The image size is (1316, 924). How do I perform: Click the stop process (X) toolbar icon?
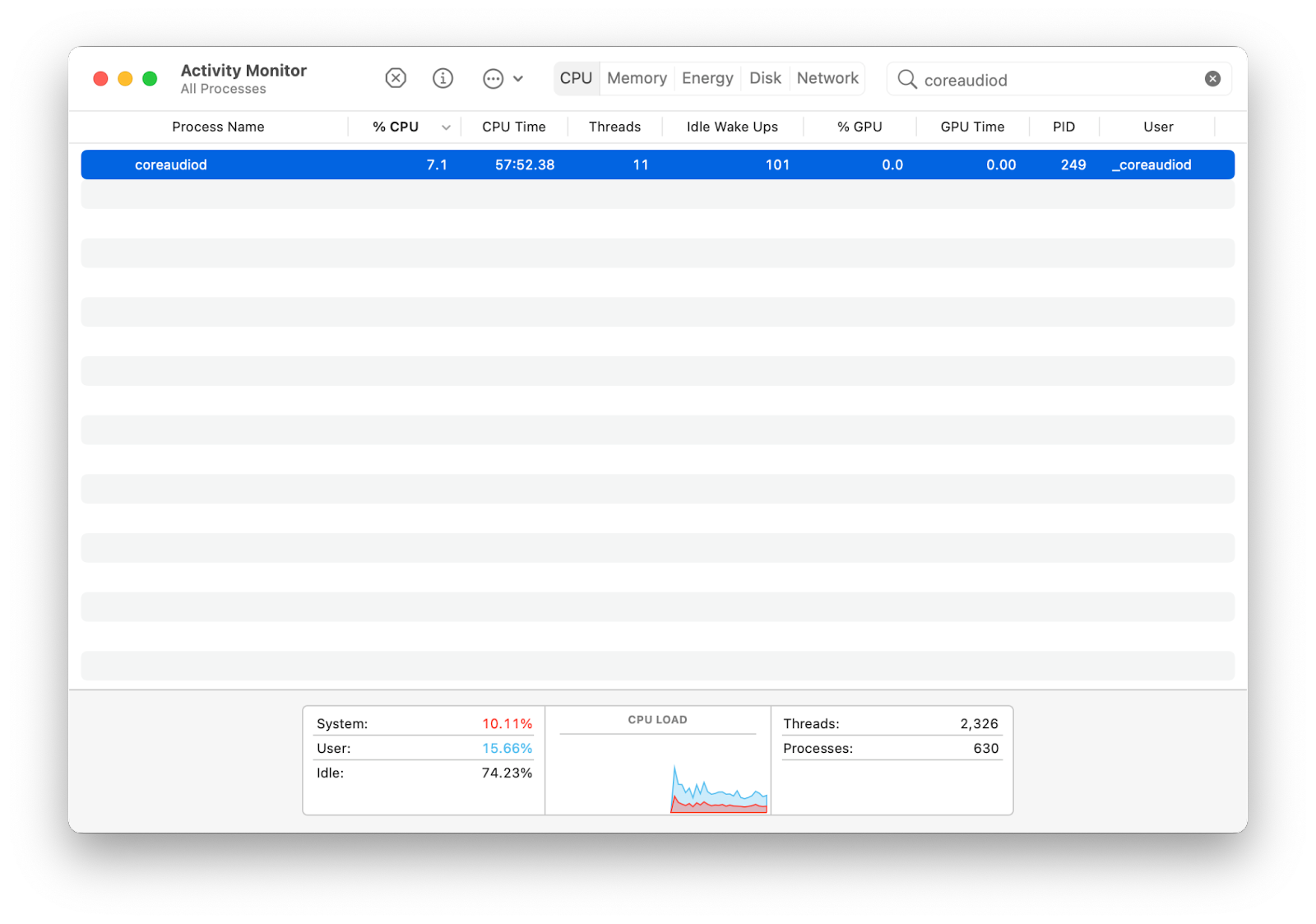[396, 78]
